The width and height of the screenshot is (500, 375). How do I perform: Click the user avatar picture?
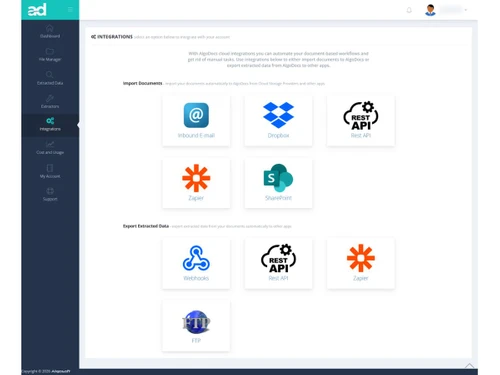(x=430, y=10)
